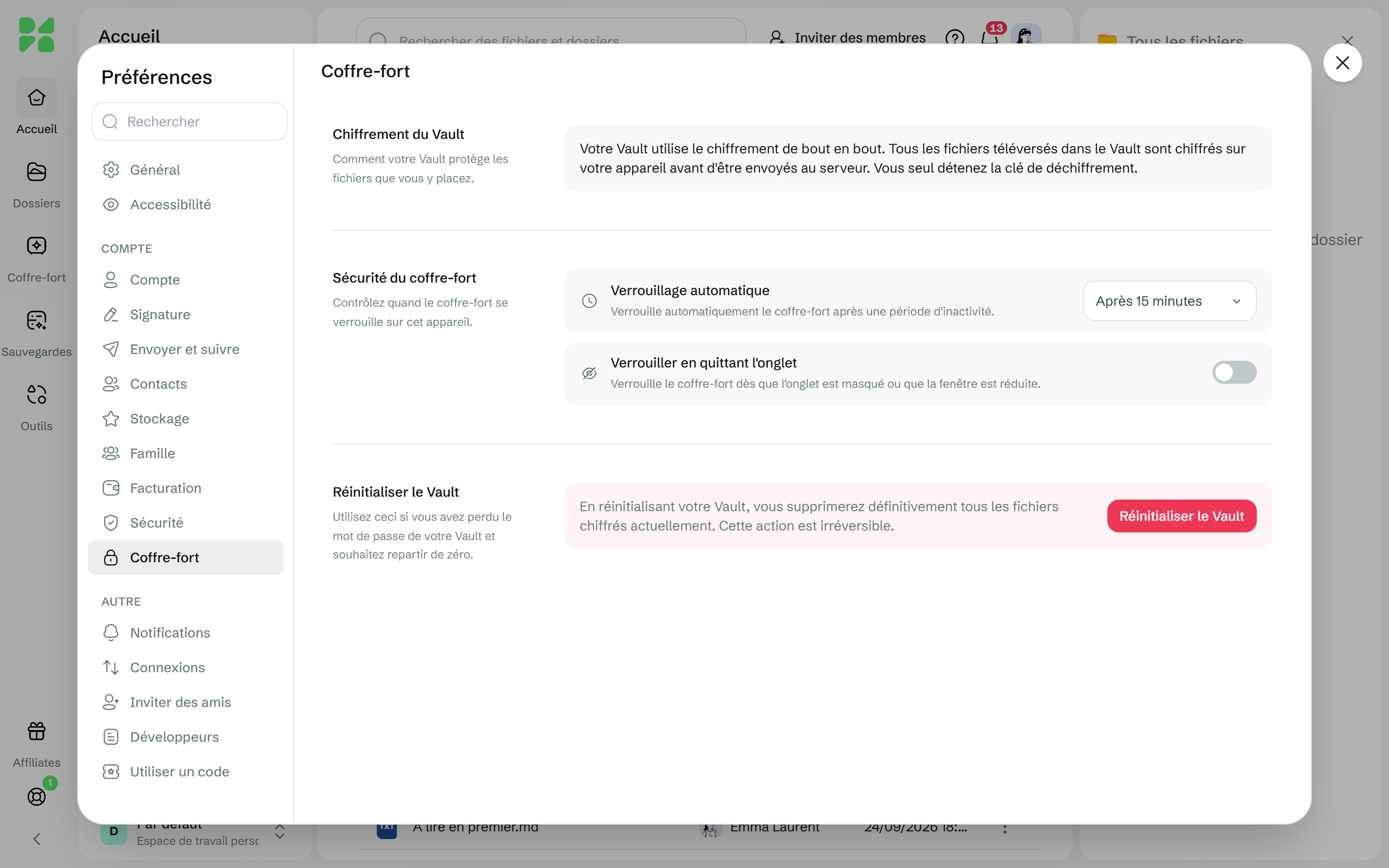Click the Coffre-fort vault icon in left rail
The height and width of the screenshot is (868, 1389).
point(36,246)
